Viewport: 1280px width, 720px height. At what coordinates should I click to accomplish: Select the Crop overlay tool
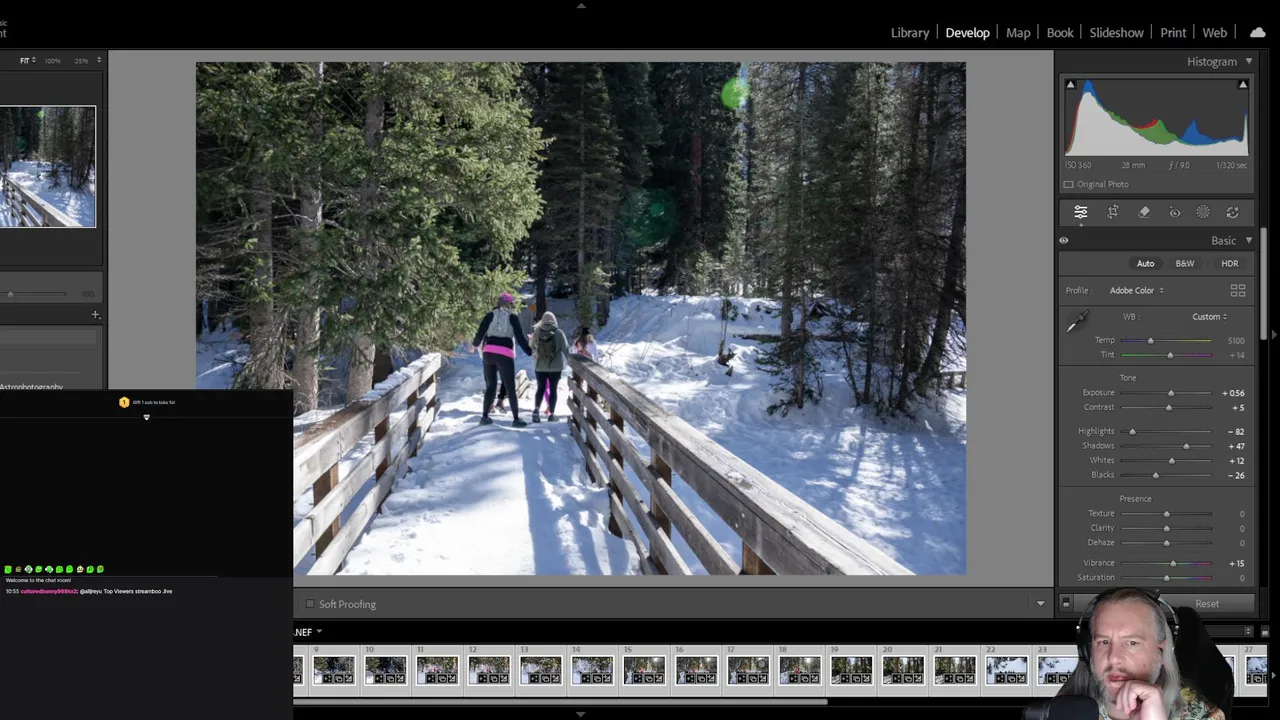pyautogui.click(x=1113, y=212)
